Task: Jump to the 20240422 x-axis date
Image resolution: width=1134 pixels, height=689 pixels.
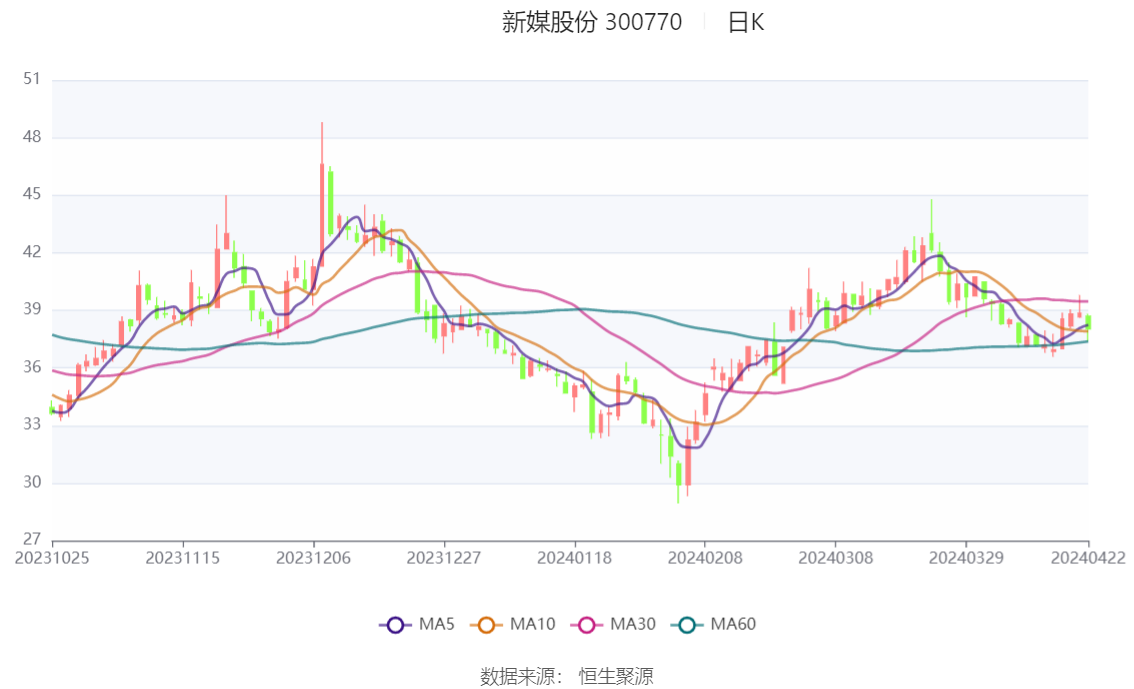Action: pos(1088,557)
